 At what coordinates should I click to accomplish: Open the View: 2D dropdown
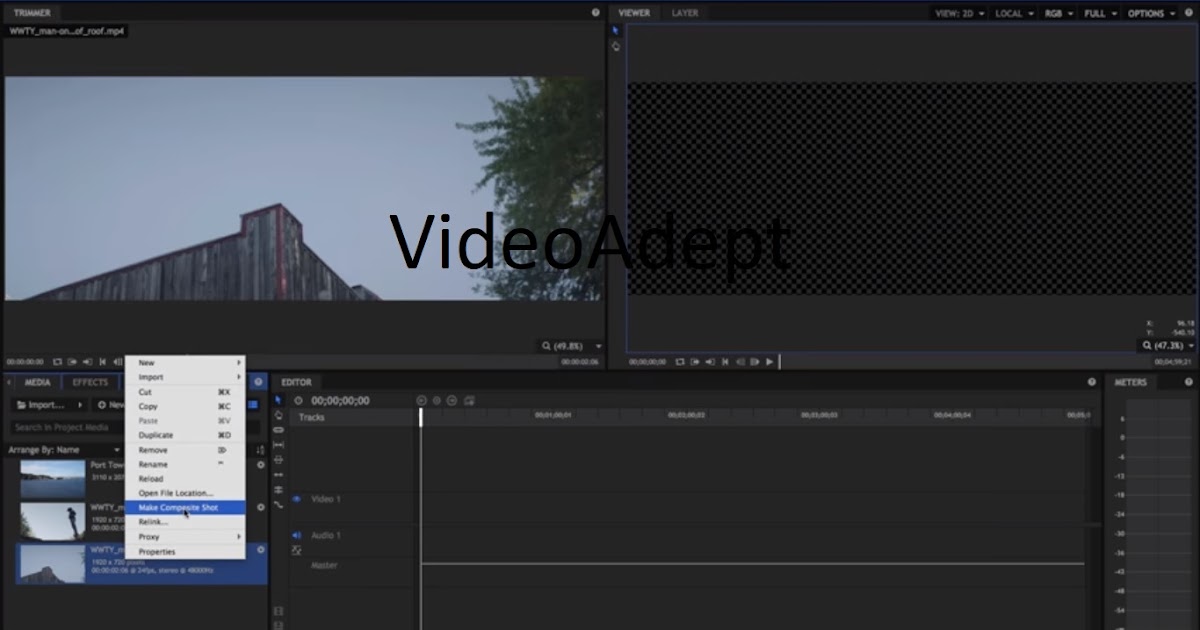click(x=960, y=14)
